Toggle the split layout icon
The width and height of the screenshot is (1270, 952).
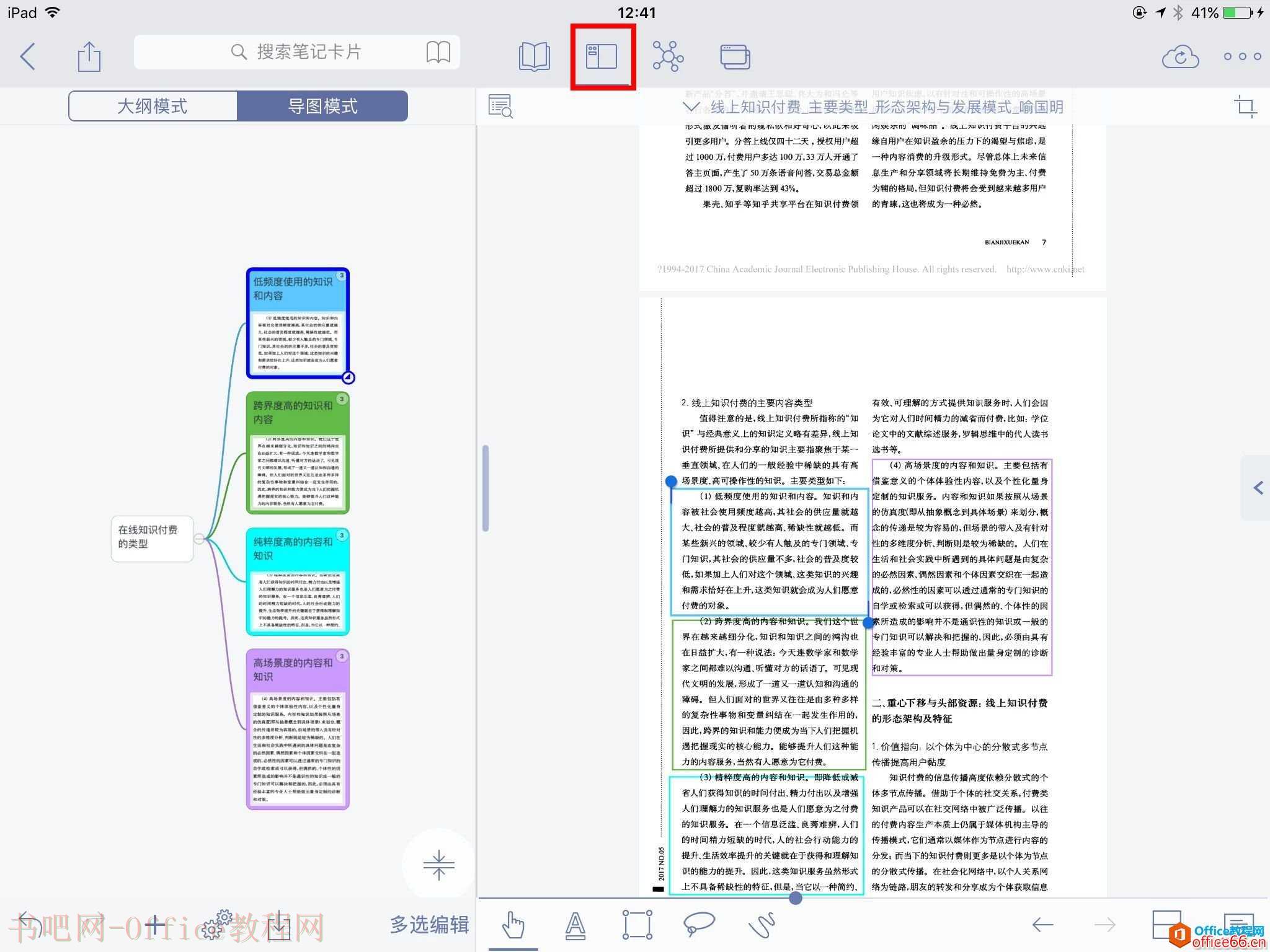click(x=1166, y=925)
